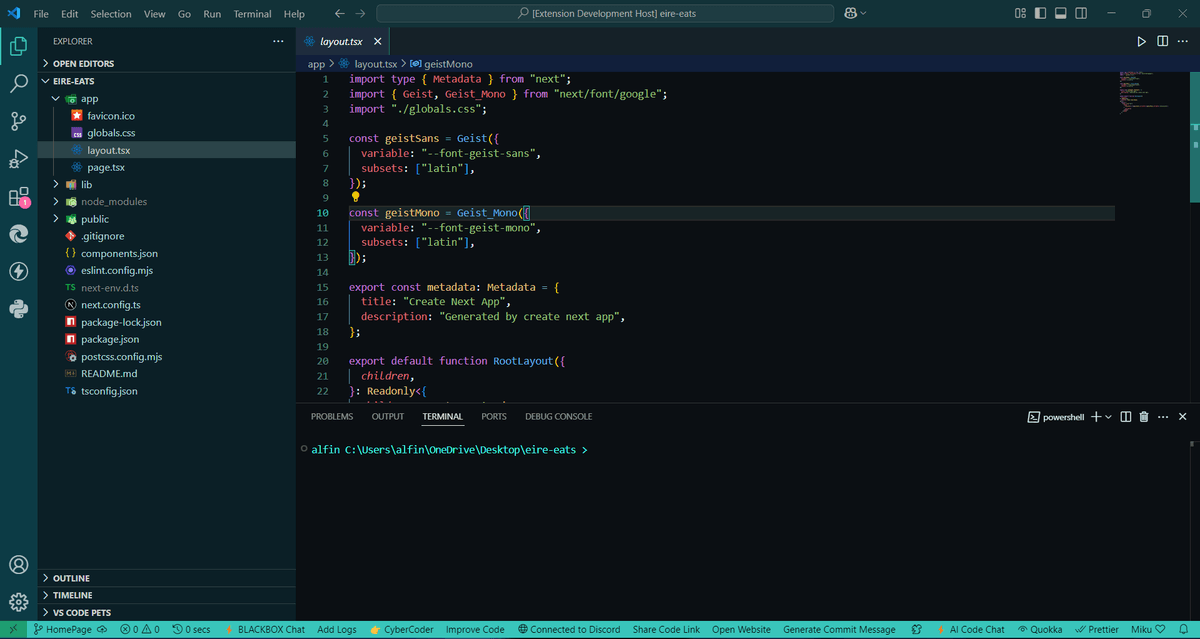Toggle Quokka in status bar
Viewport: 1200px width, 639px height.
[1040, 630]
